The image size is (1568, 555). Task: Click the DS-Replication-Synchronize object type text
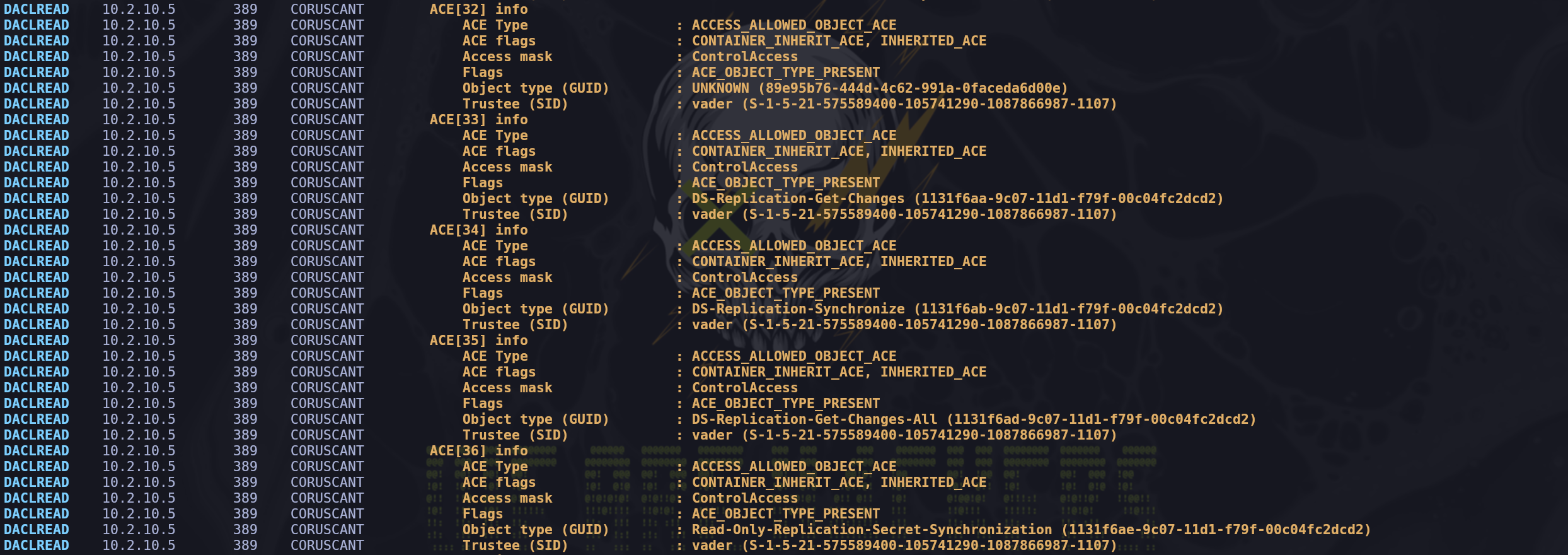798,309
